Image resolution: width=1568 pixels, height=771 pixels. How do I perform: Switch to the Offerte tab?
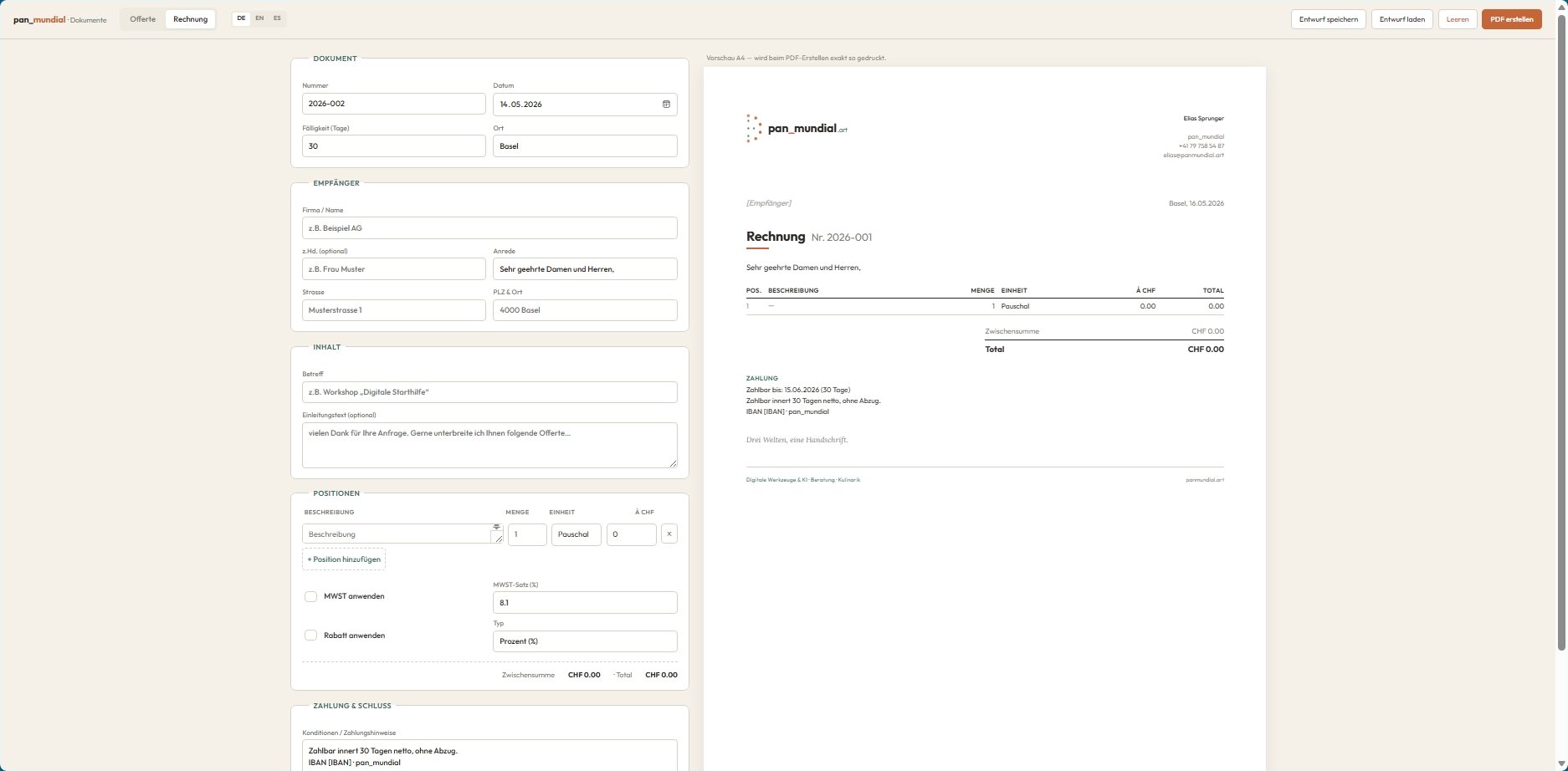[x=142, y=19]
